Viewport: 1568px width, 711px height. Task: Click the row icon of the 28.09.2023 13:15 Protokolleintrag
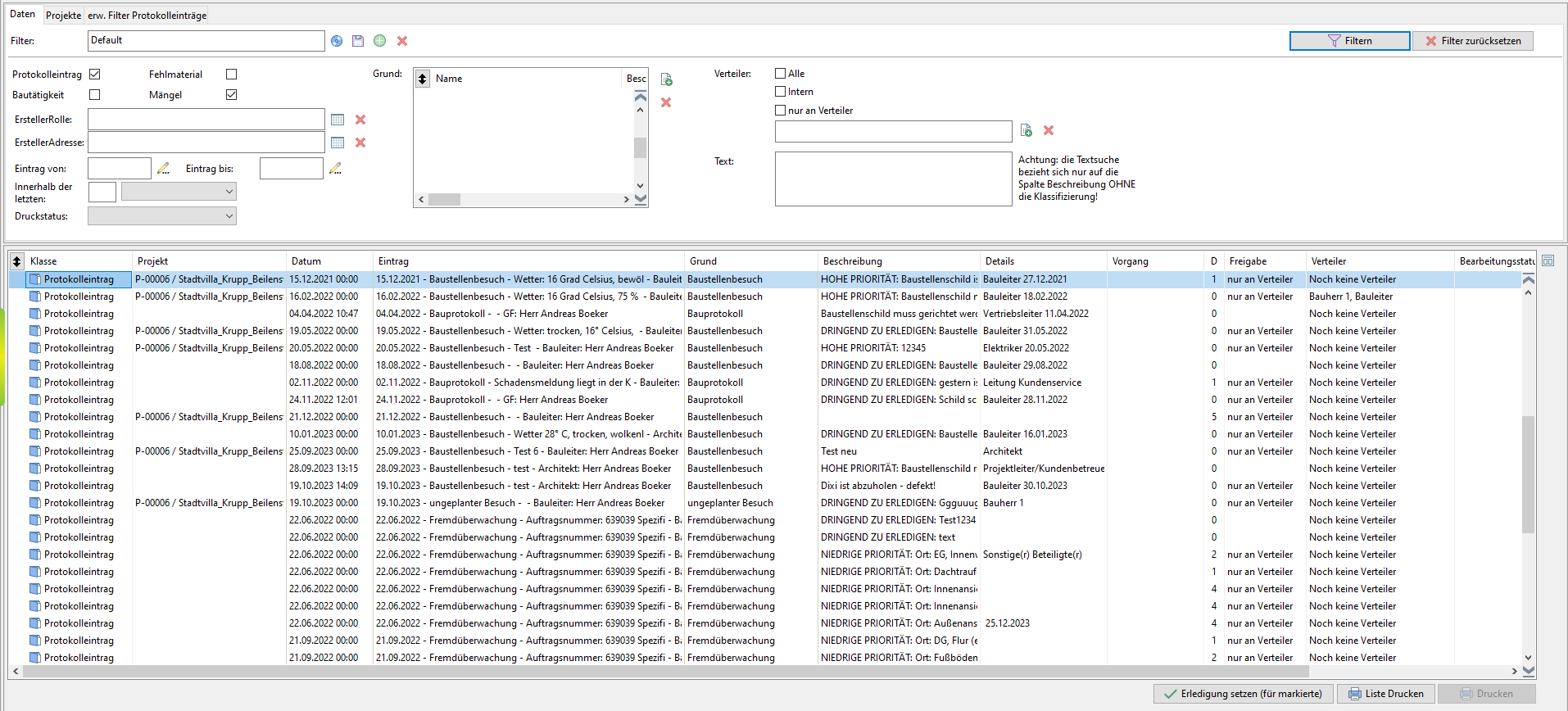click(x=34, y=469)
